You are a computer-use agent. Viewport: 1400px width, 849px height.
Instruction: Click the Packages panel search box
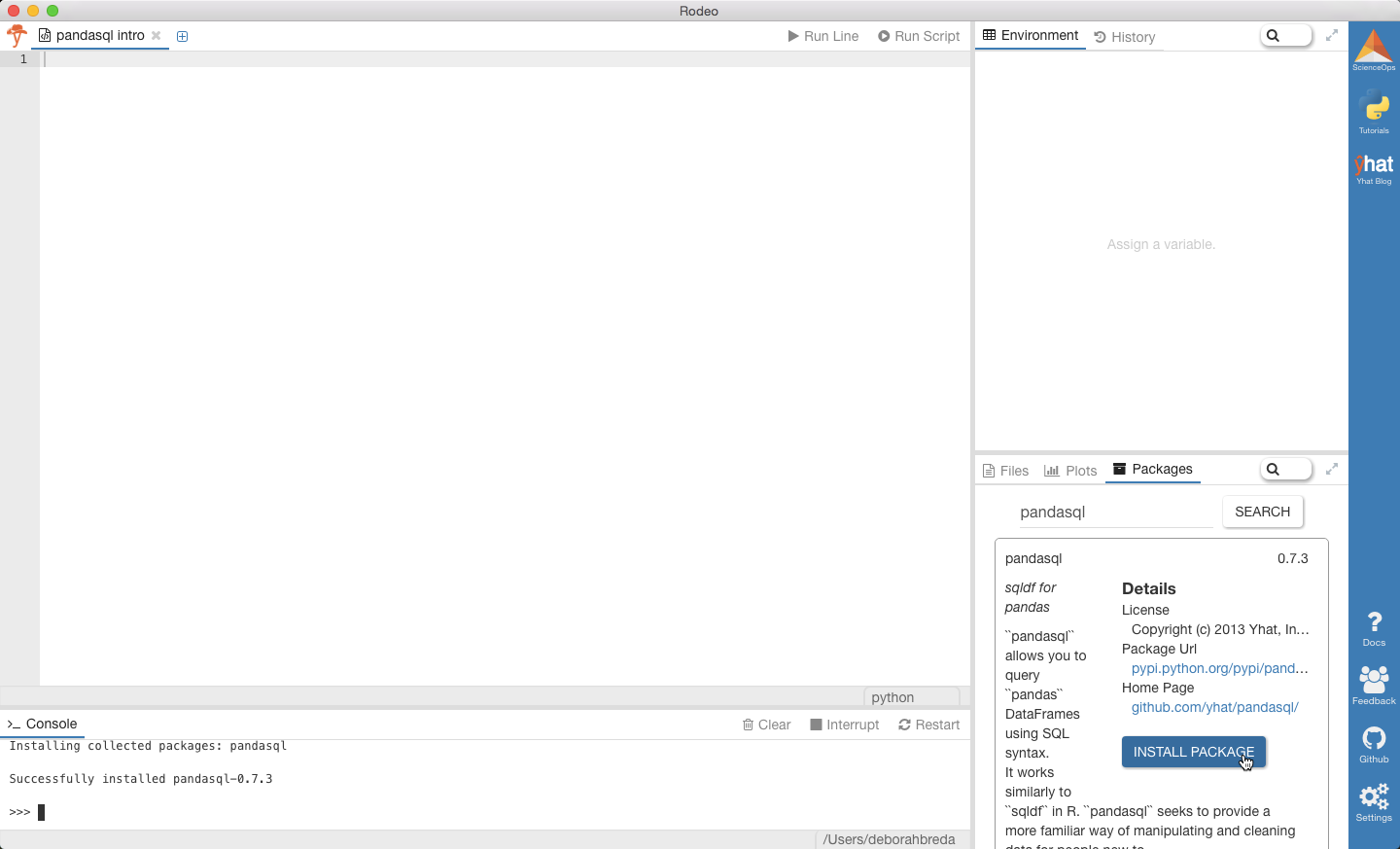pyautogui.click(x=1286, y=469)
